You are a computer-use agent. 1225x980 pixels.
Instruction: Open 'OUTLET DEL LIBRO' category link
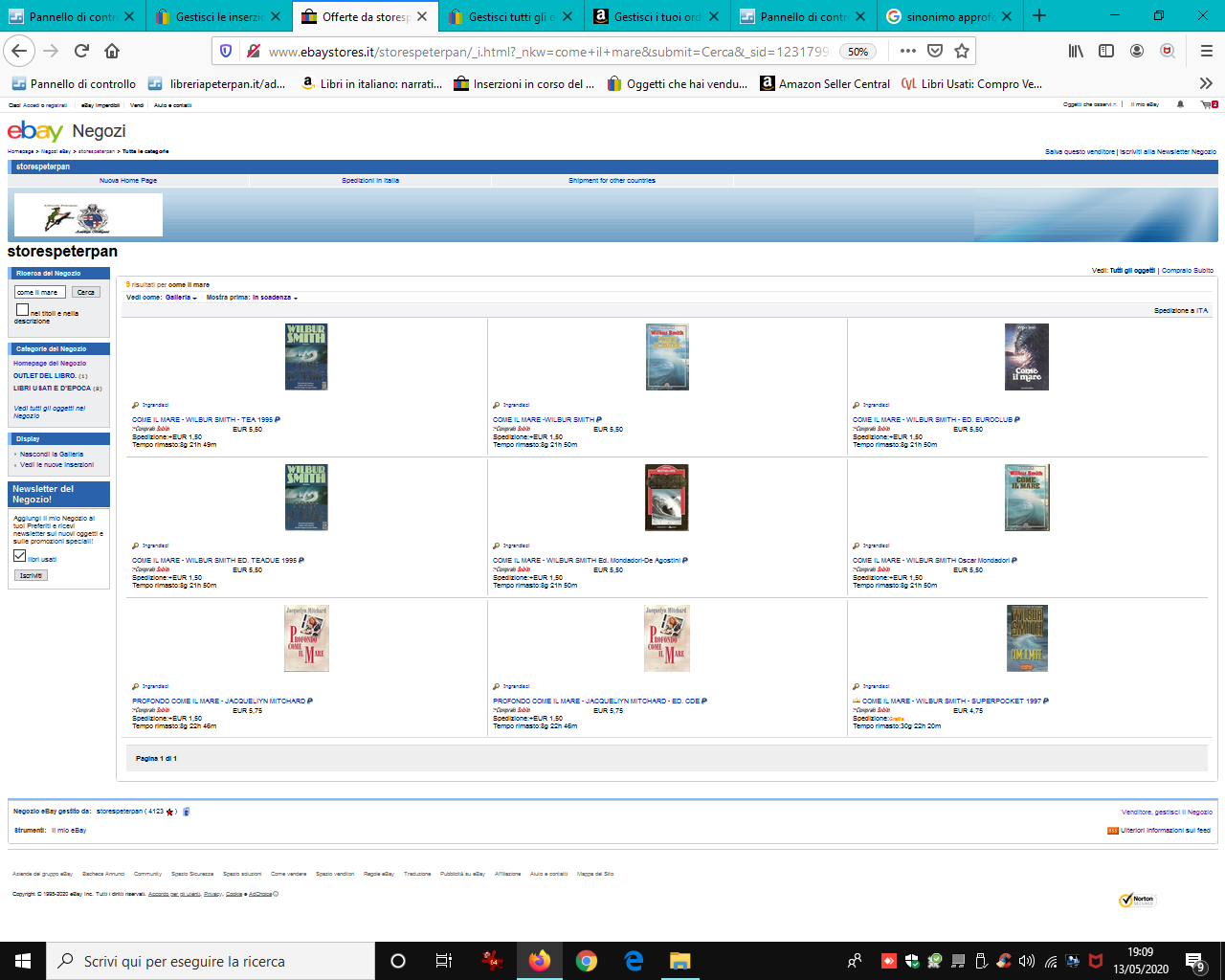pos(45,376)
